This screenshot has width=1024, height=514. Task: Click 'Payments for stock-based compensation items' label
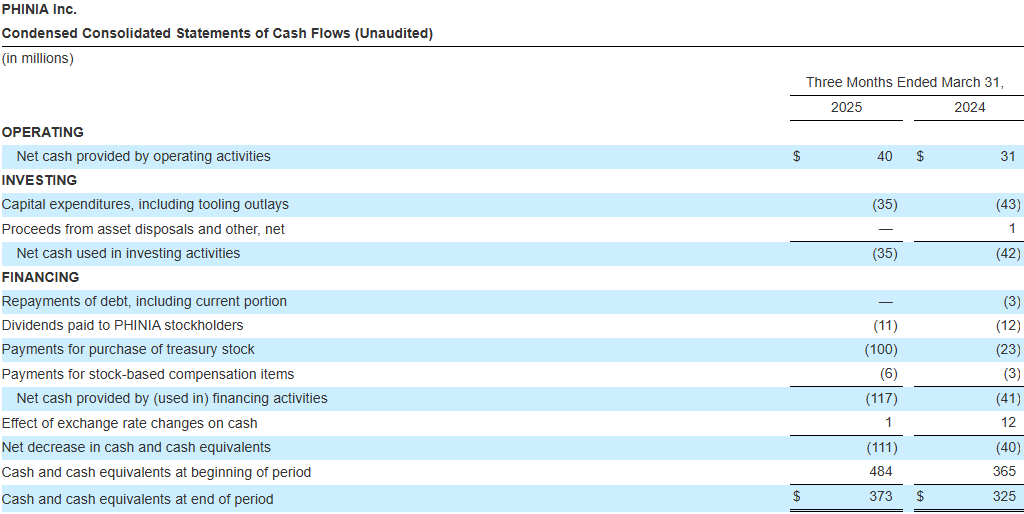[x=148, y=375]
